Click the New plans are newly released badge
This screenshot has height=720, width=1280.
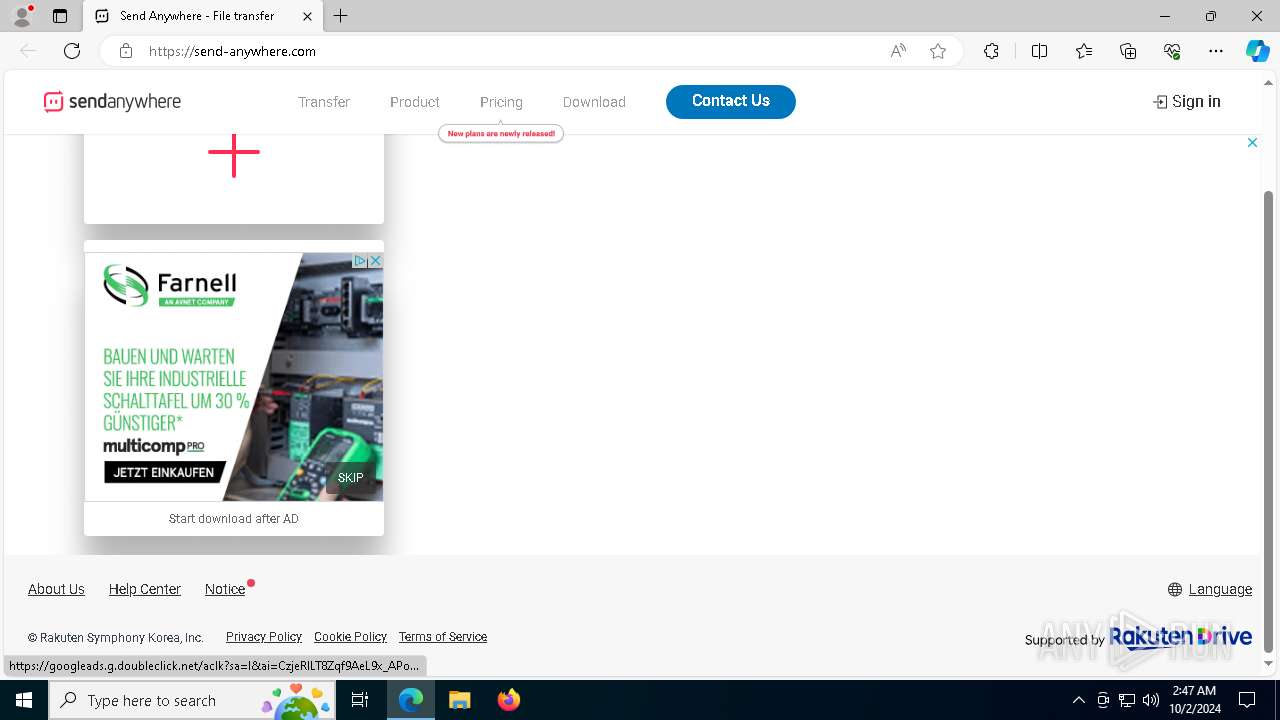[x=501, y=133]
